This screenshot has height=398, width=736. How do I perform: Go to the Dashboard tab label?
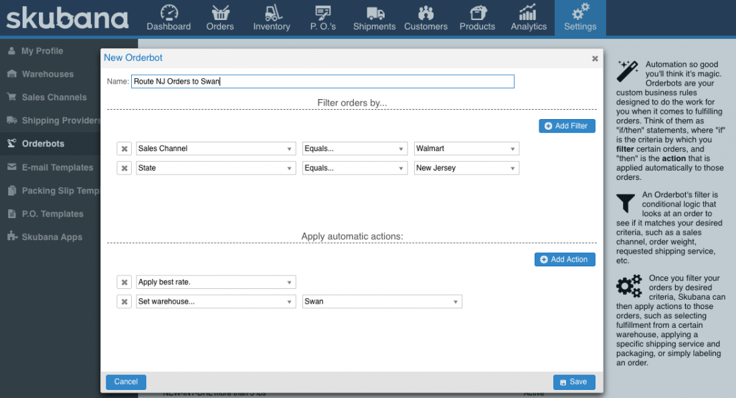click(169, 27)
